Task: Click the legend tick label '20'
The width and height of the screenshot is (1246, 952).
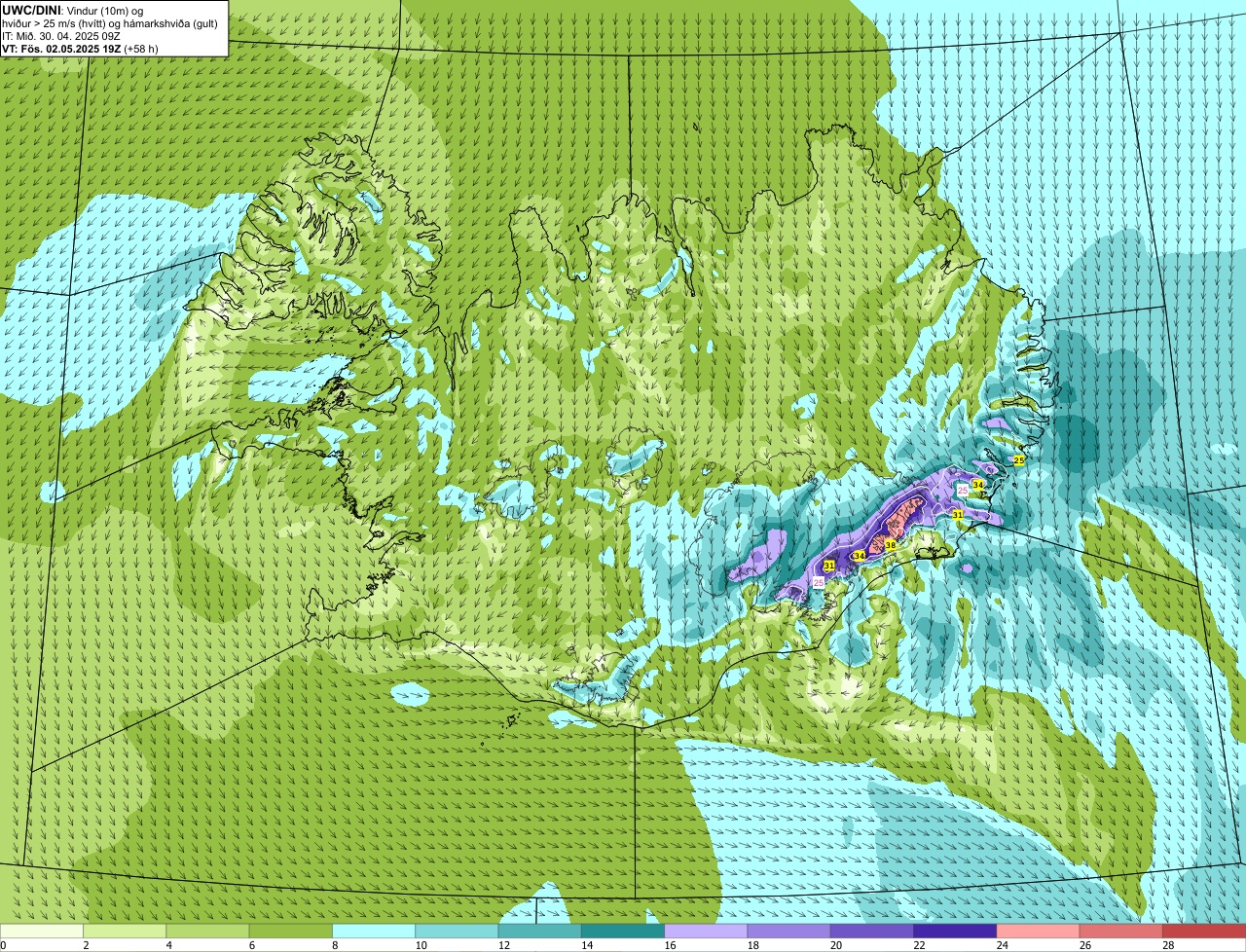Action: 836,945
